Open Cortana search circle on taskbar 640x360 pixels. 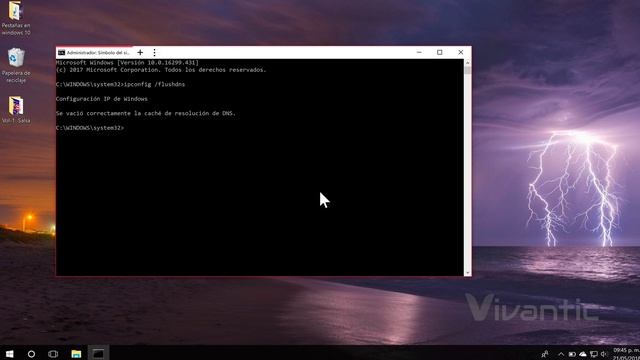click(x=31, y=354)
